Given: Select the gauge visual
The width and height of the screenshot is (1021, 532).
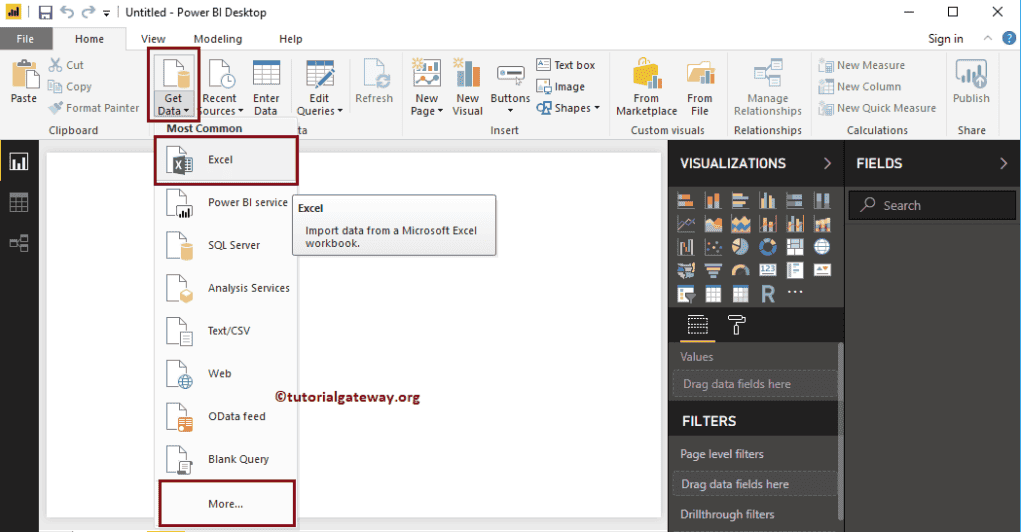Looking at the screenshot, I should pos(740,270).
